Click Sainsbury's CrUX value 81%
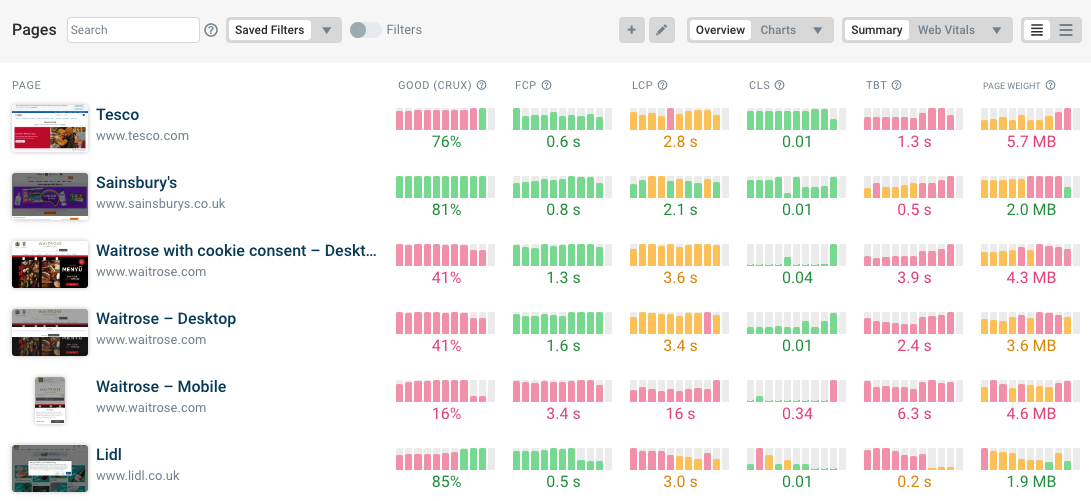 click(446, 209)
